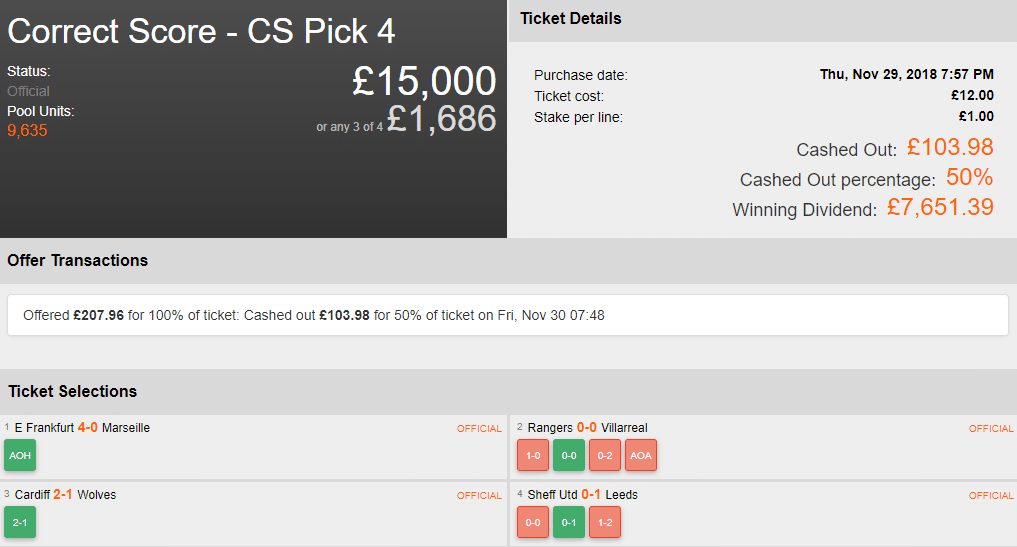Screen dimensions: 1017x547
Task: Open E Frankfurt 4-0 Marseille match
Action: 82,428
